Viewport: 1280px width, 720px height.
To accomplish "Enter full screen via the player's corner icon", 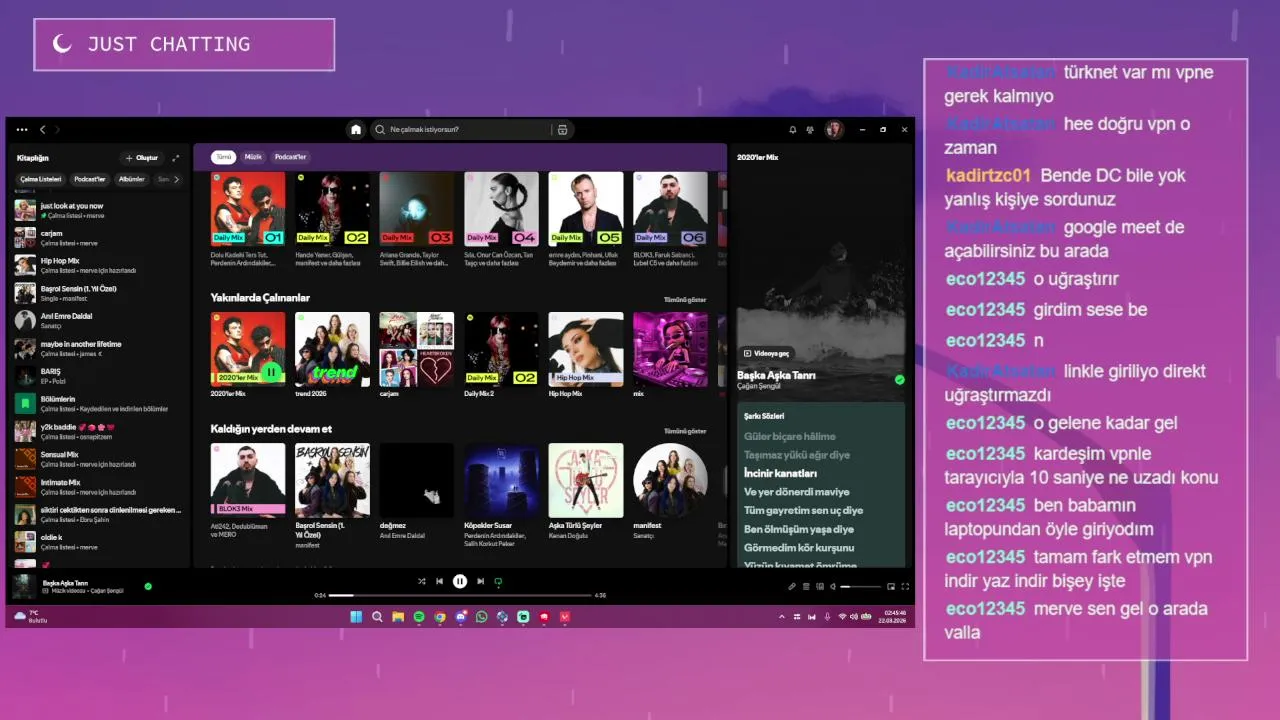I will pos(905,587).
